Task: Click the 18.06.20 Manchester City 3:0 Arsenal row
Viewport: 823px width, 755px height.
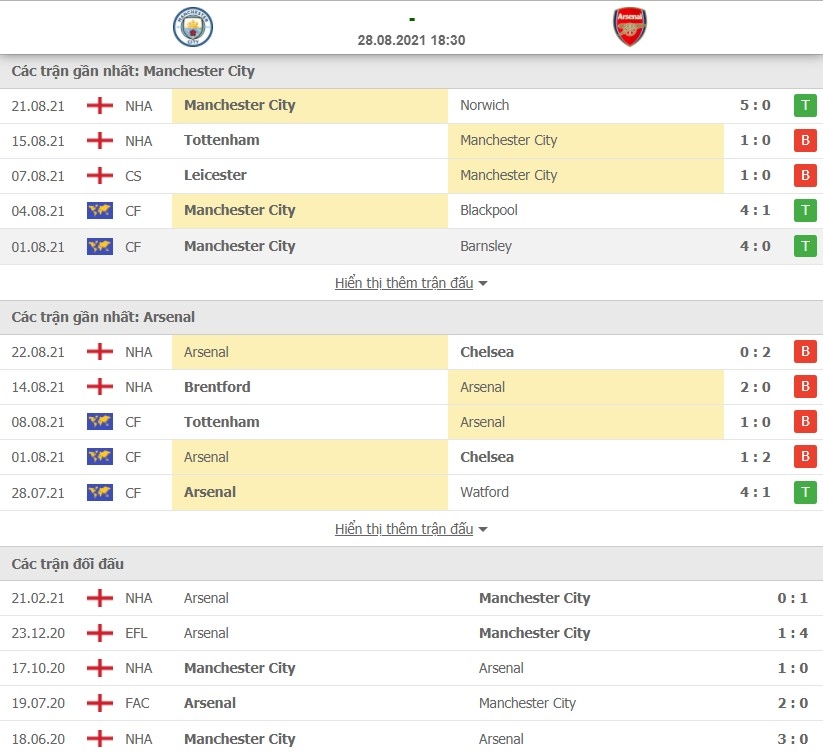Action: tap(412, 738)
